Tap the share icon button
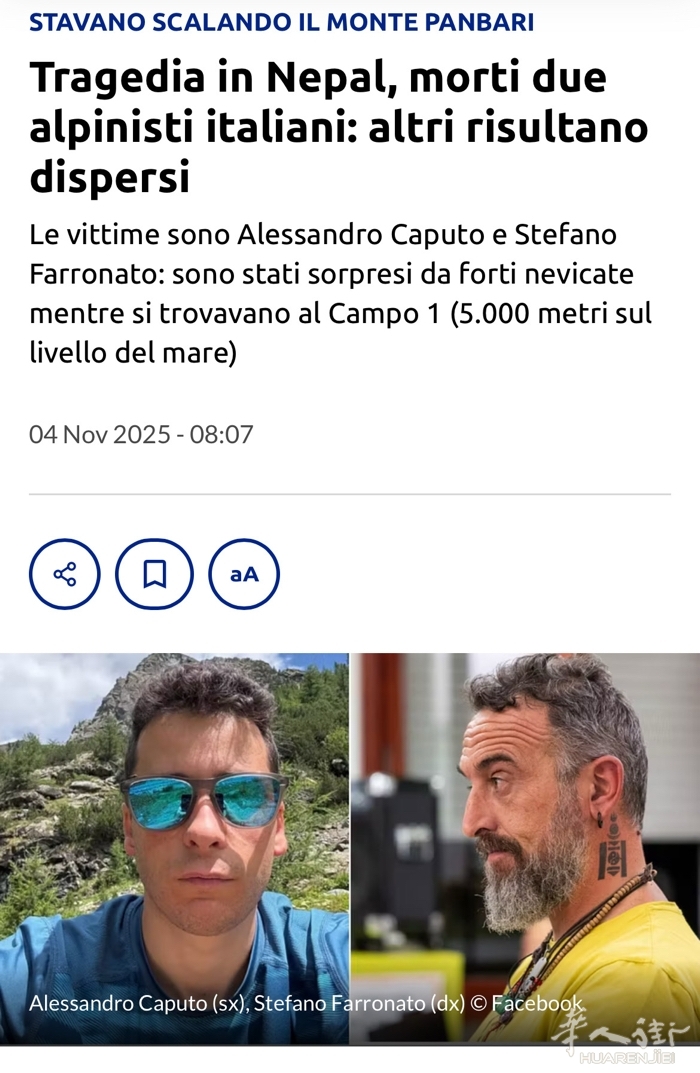The width and height of the screenshot is (700, 1073). (x=64, y=573)
